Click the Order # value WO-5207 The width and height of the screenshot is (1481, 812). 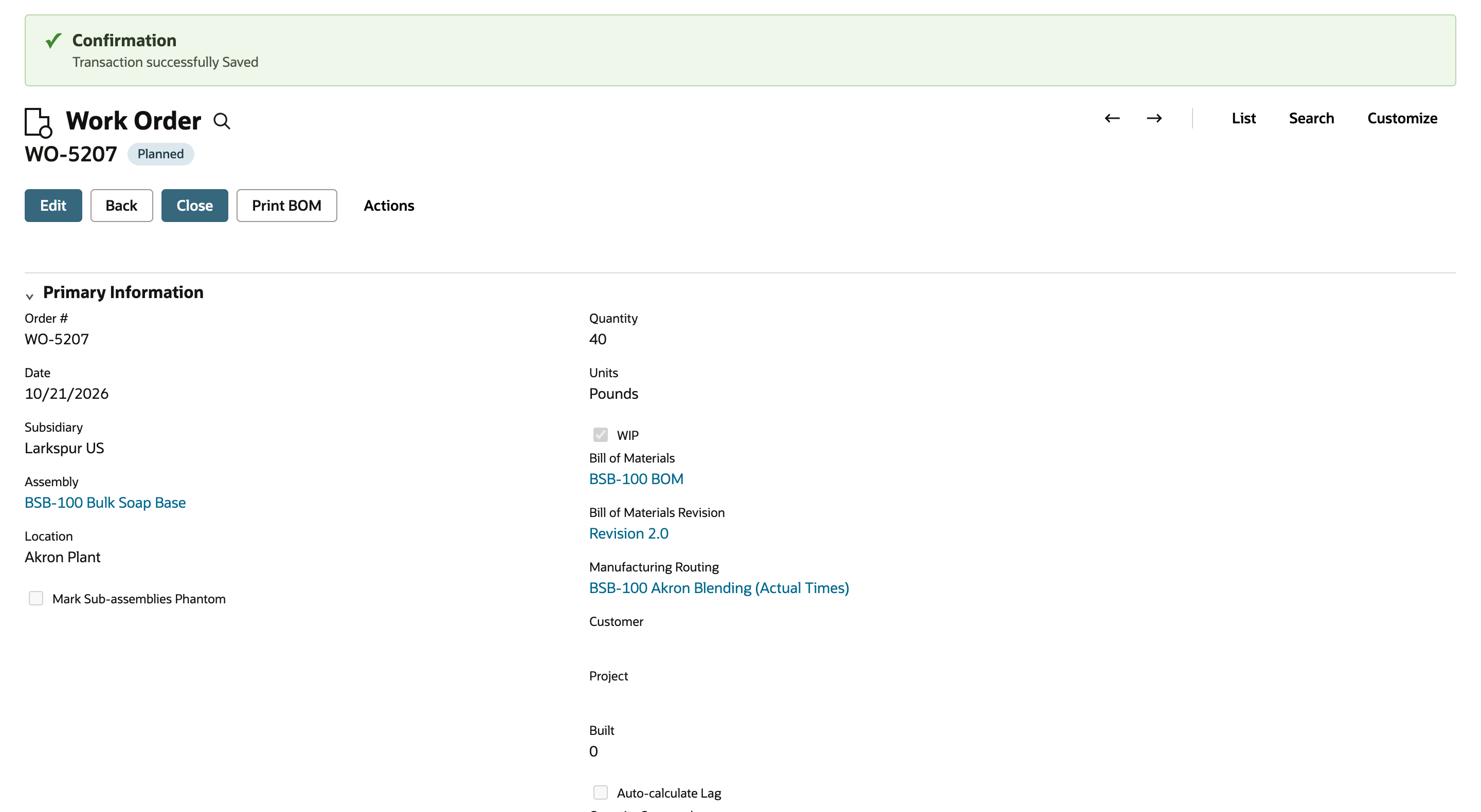coord(57,339)
